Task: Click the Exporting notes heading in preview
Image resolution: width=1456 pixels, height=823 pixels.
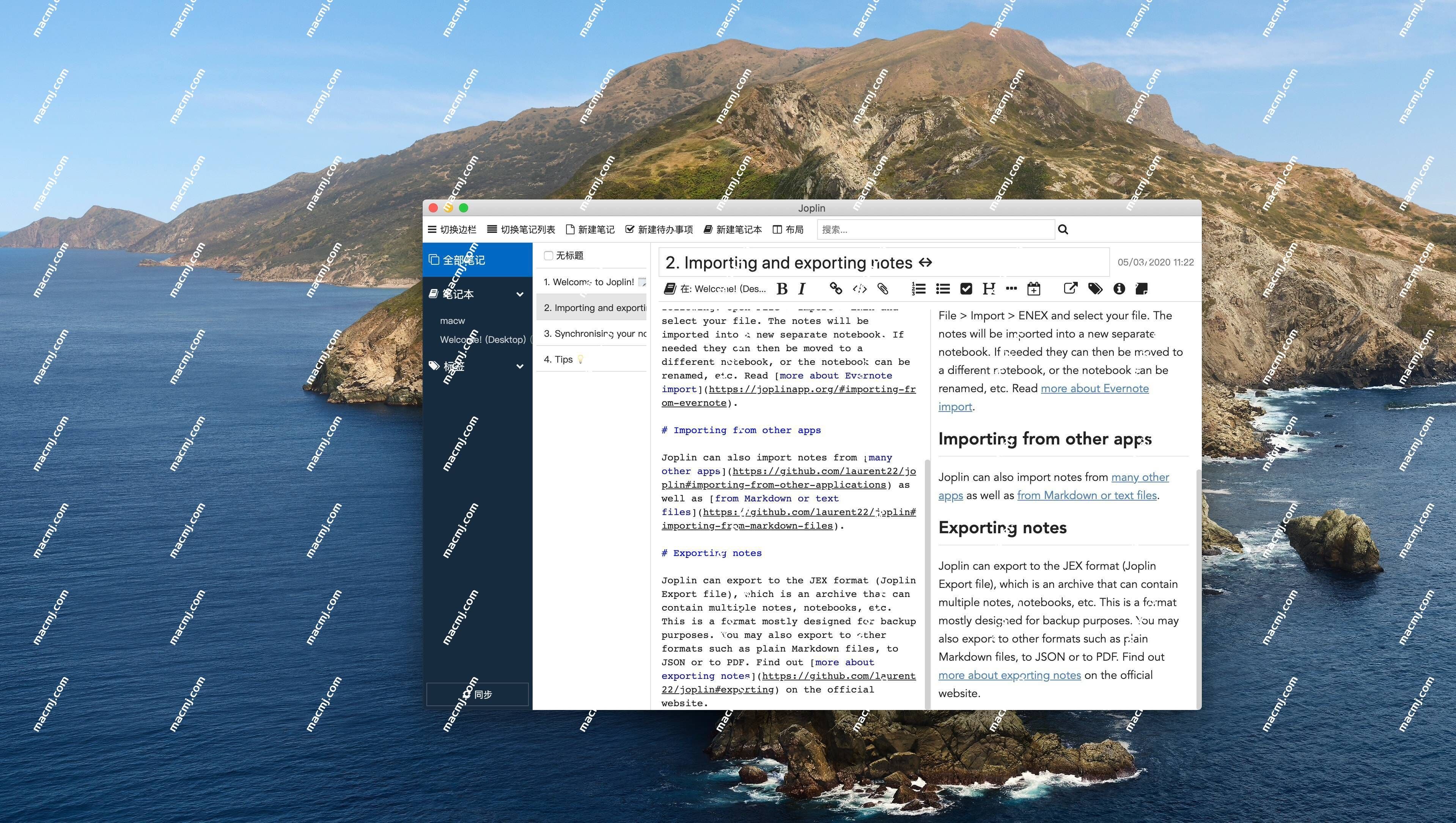Action: [x=1002, y=528]
